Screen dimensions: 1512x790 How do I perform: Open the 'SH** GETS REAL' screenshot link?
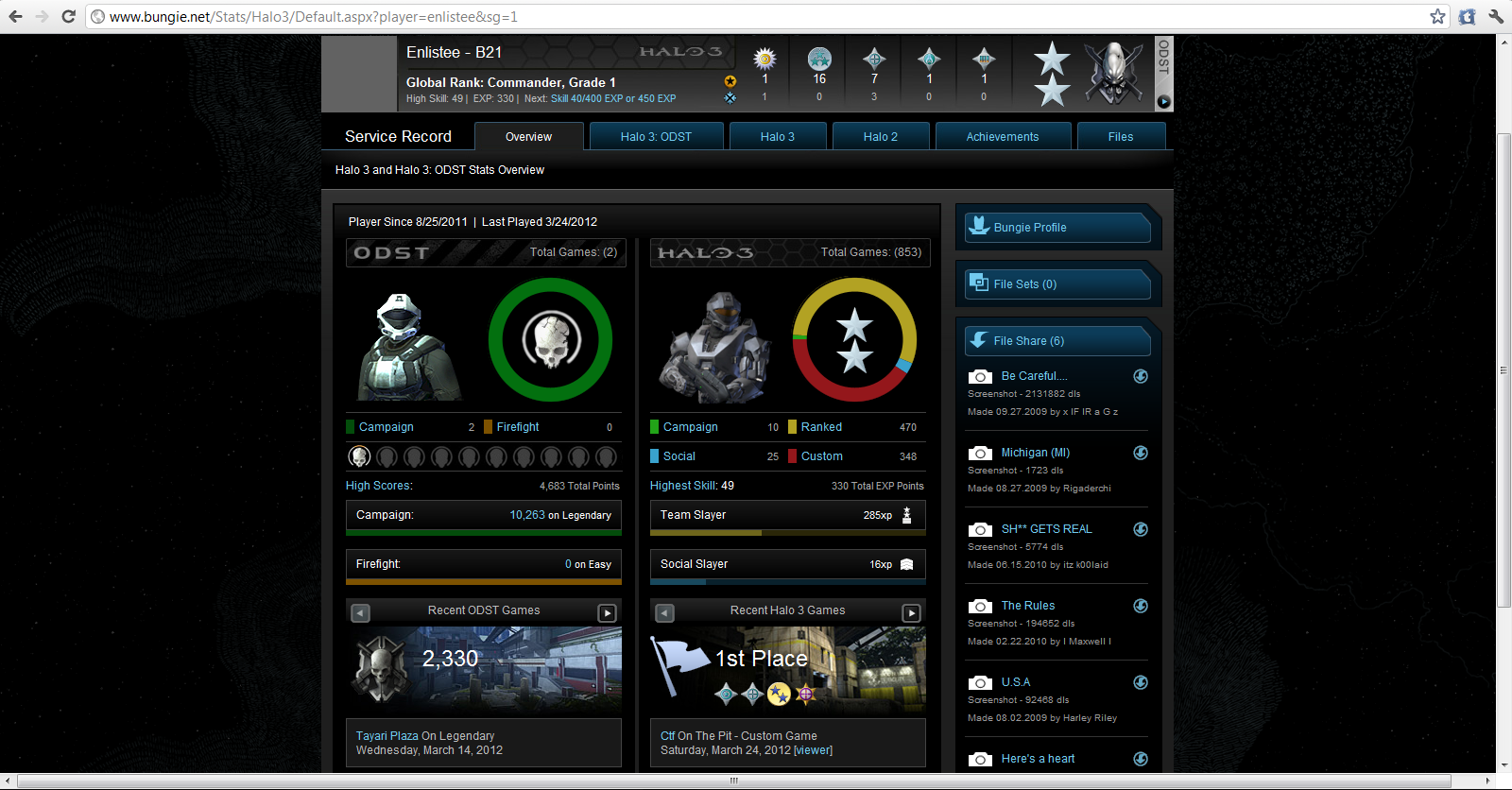click(x=1047, y=529)
